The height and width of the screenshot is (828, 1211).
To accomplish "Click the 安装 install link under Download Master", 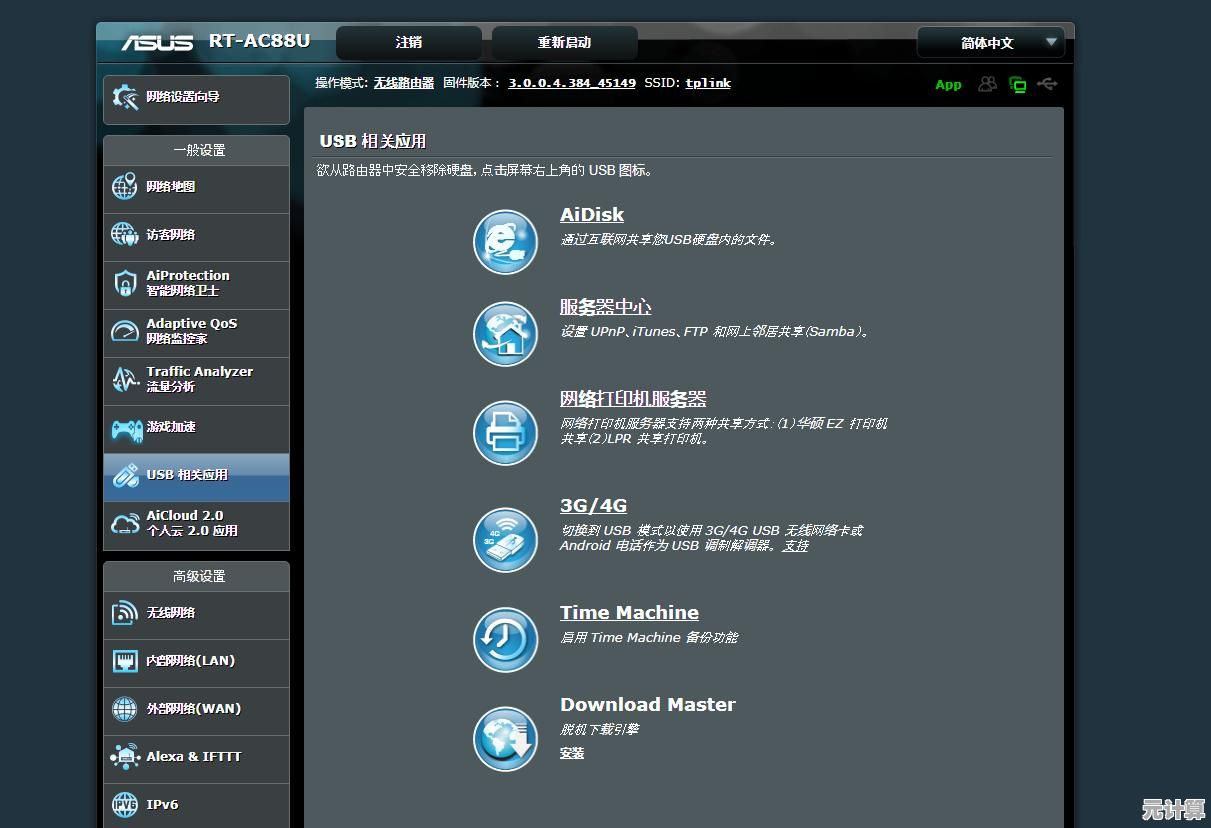I will coord(572,753).
